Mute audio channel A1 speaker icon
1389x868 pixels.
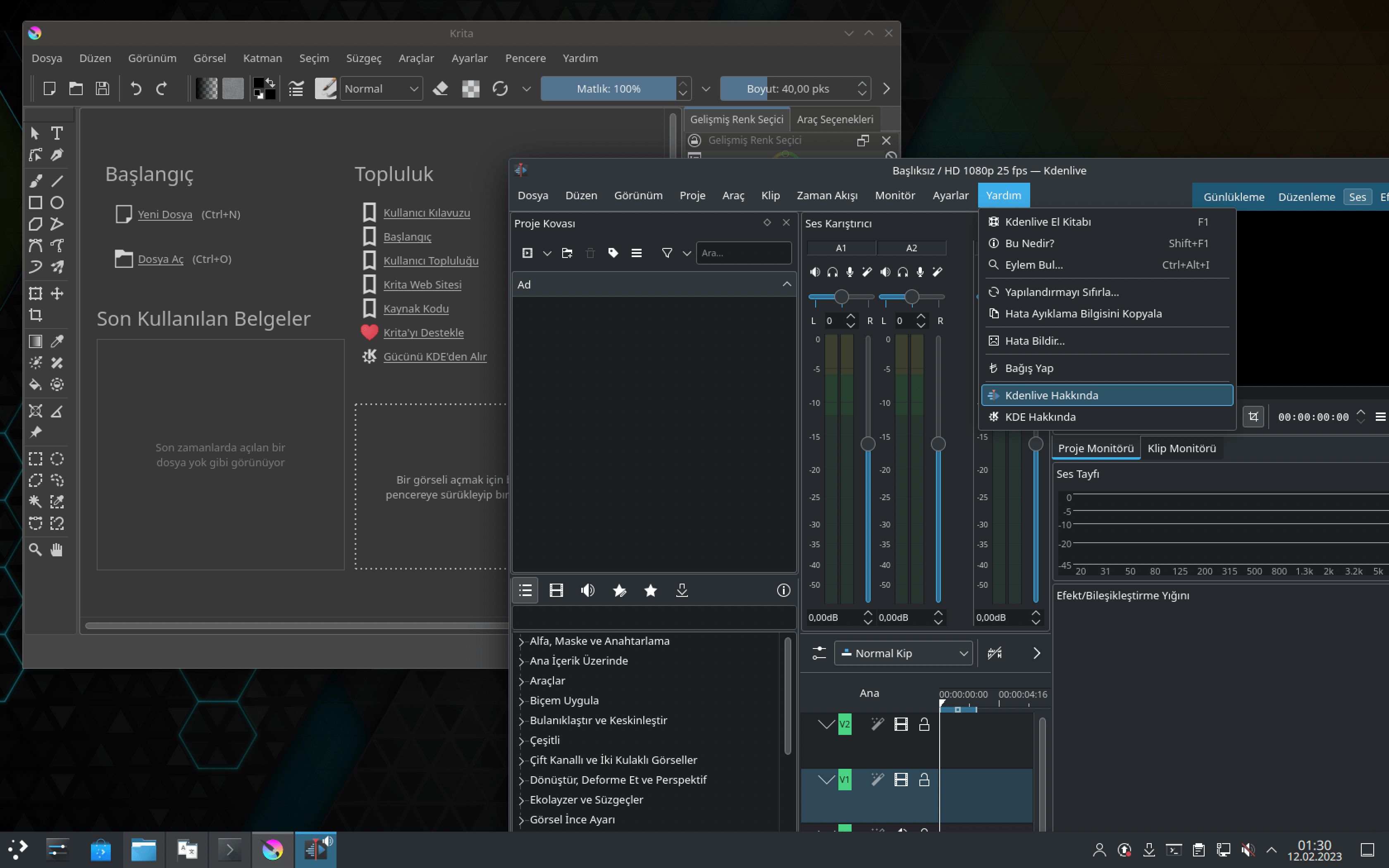814,272
